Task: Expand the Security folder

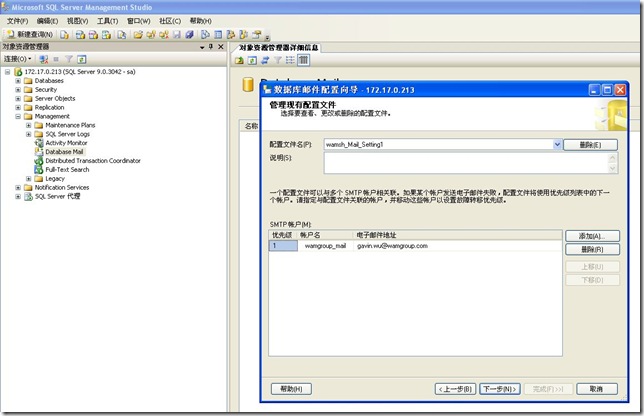Action: tap(18, 90)
